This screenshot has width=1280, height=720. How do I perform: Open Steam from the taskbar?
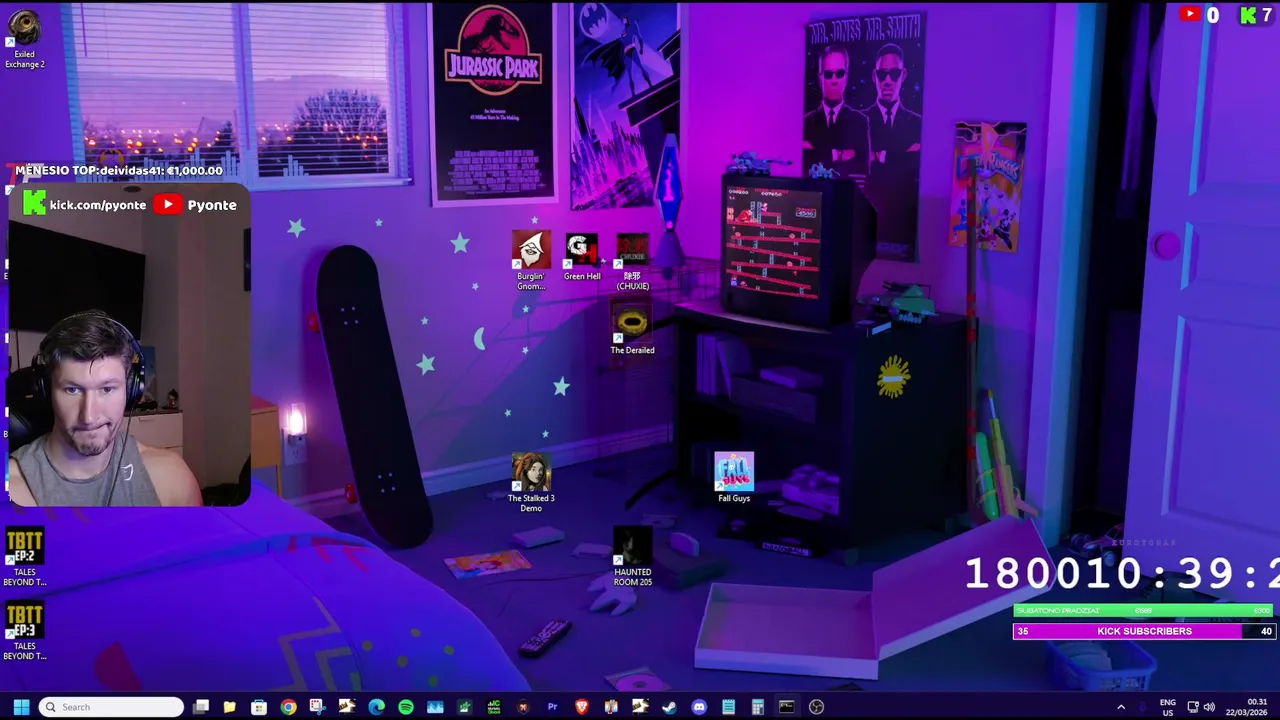(669, 707)
